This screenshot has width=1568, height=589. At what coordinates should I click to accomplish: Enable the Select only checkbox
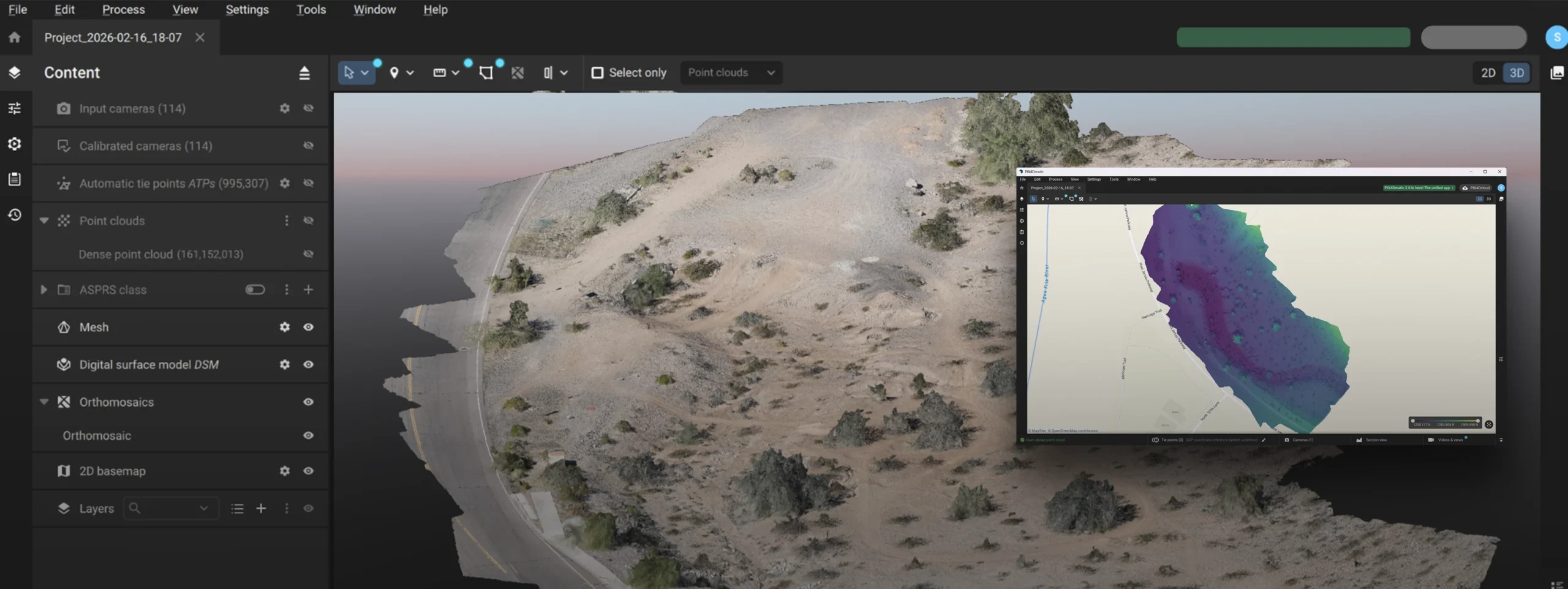[597, 73]
